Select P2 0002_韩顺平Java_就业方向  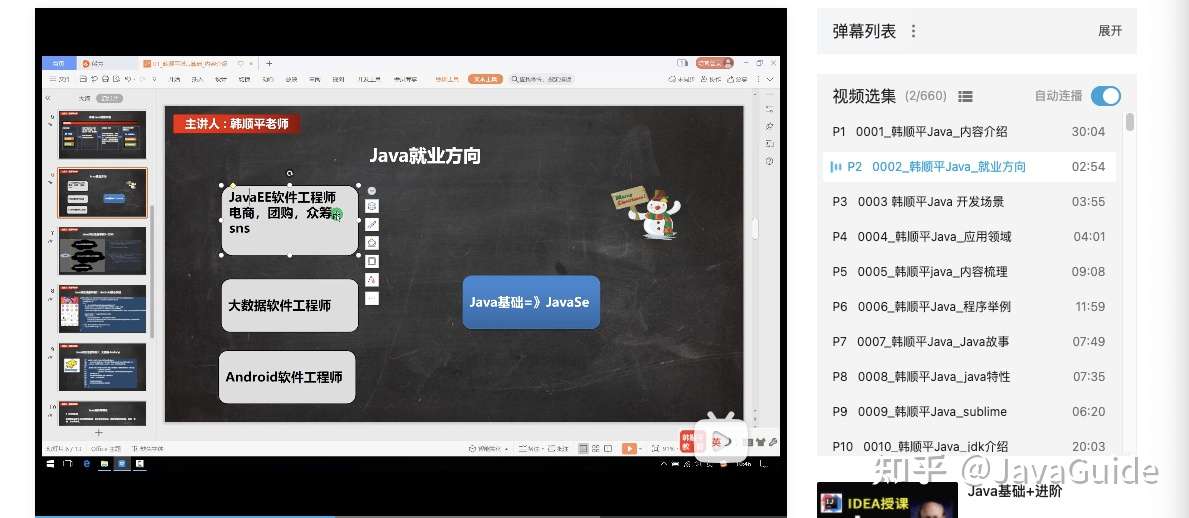coord(969,167)
